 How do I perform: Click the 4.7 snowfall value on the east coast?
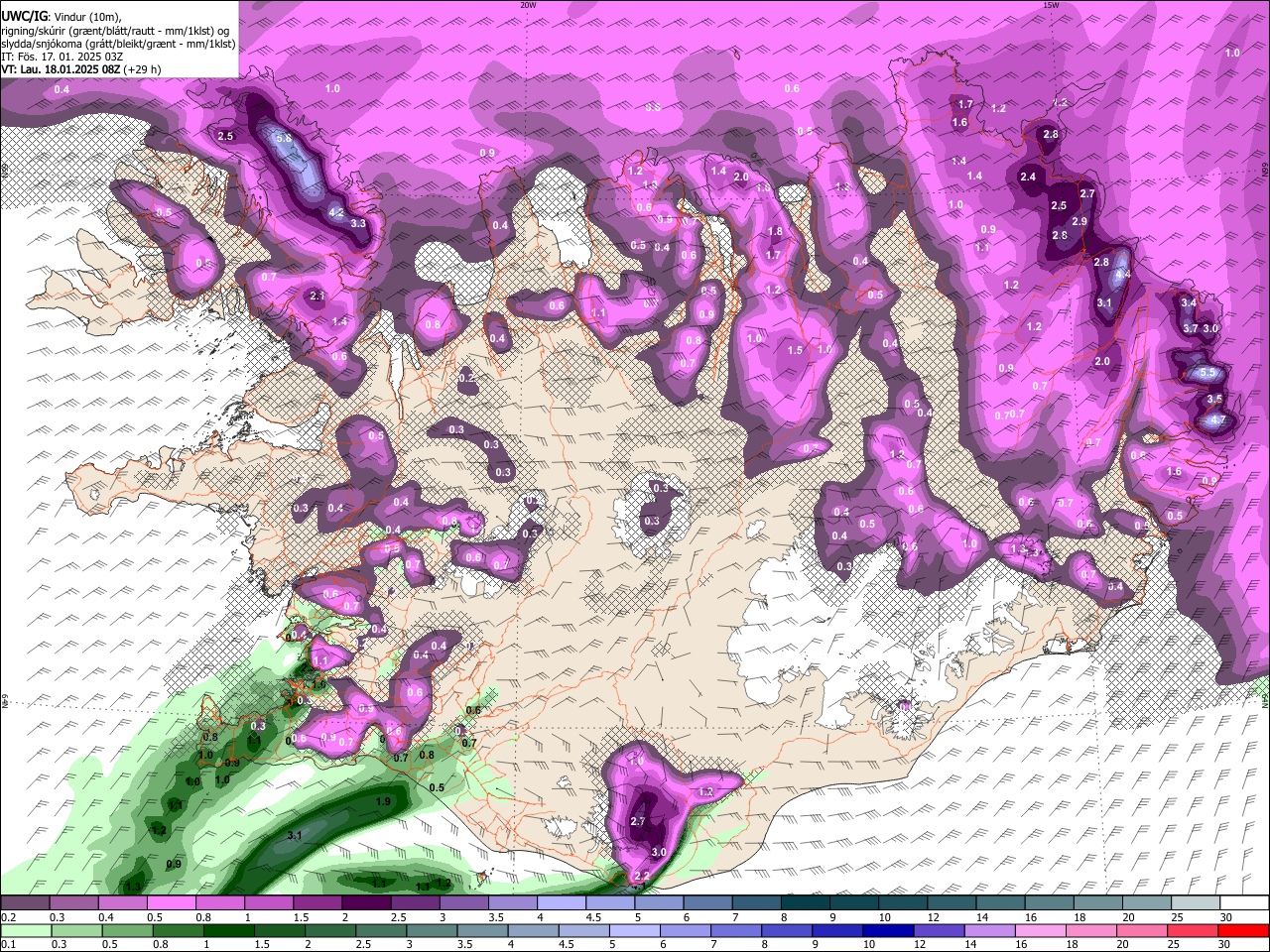tap(1218, 419)
